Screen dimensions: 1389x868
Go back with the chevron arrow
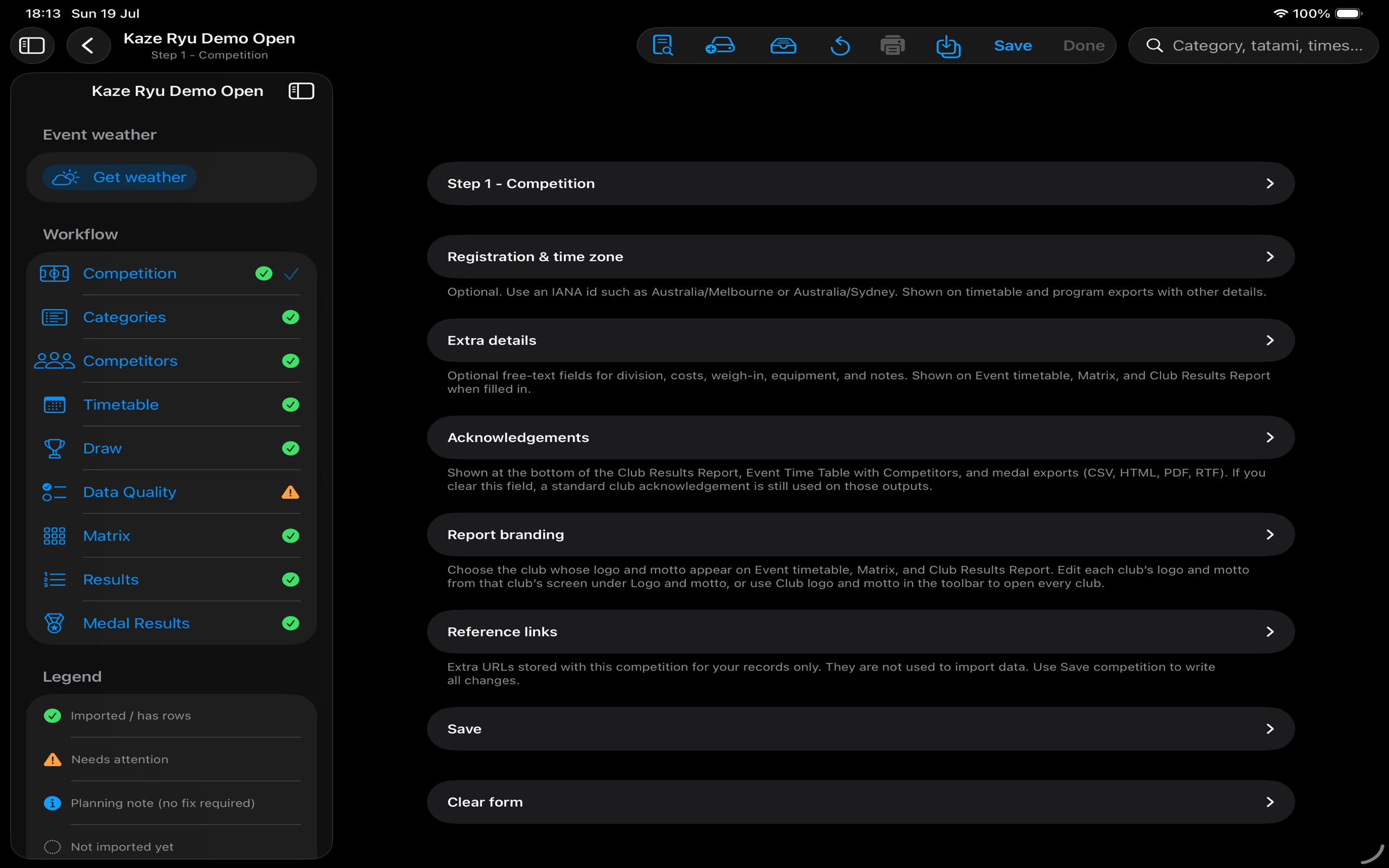pyautogui.click(x=88, y=46)
